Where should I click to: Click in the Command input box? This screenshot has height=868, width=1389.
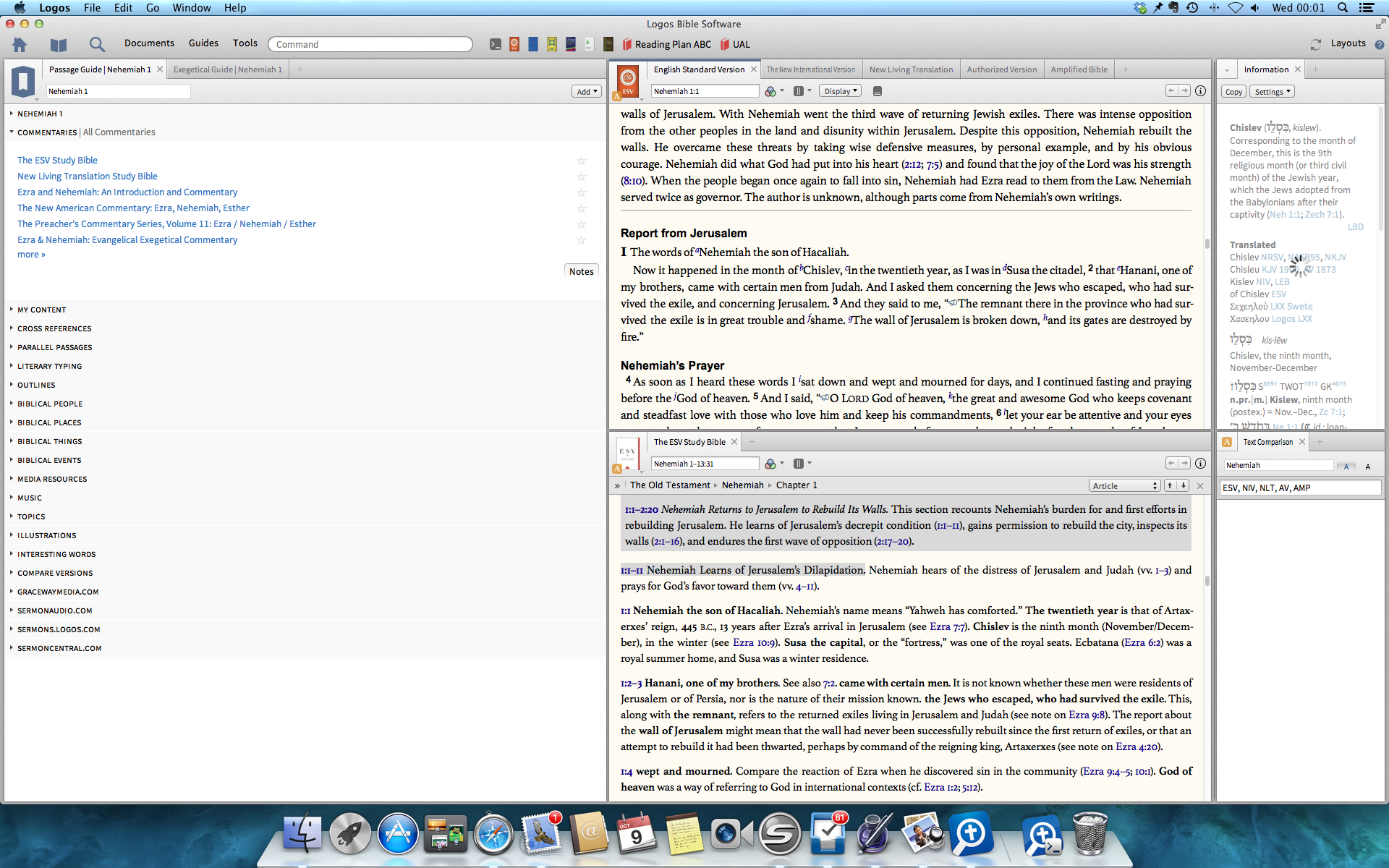pos(370,44)
